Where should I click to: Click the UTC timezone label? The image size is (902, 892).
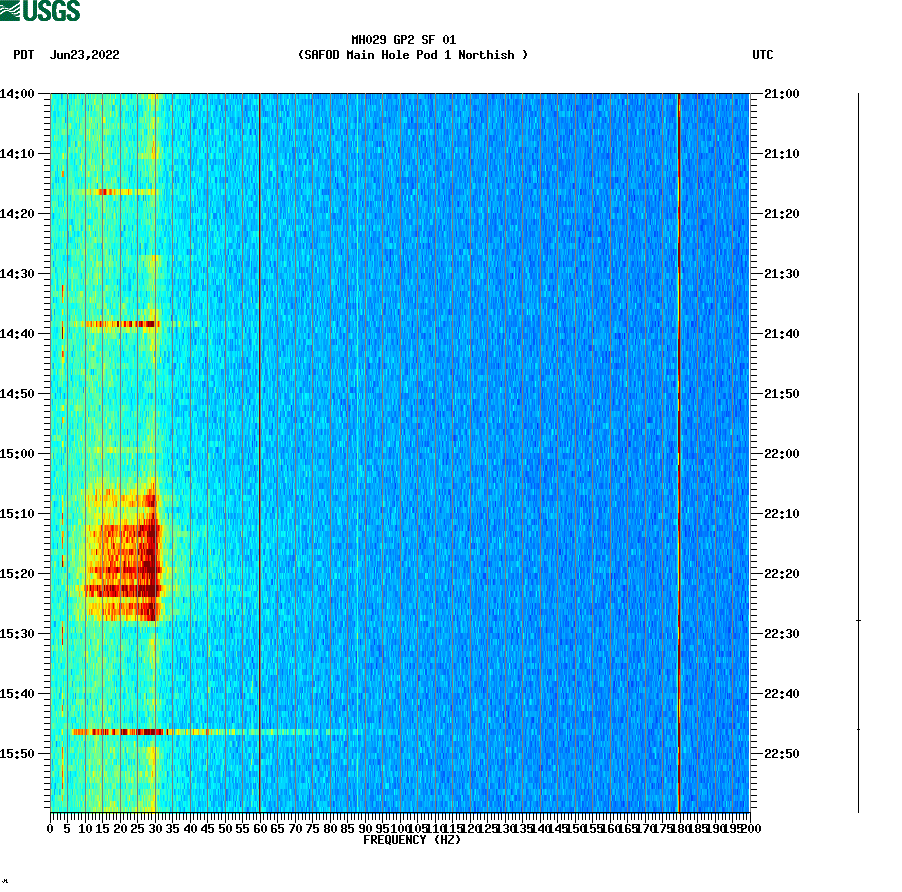coord(764,56)
